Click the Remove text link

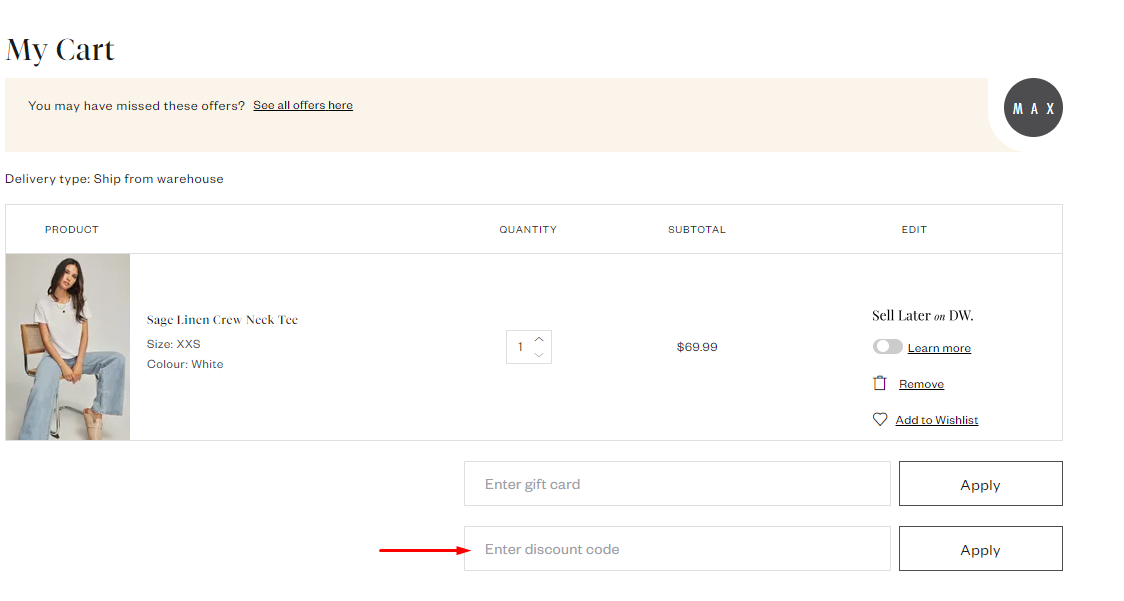[921, 384]
